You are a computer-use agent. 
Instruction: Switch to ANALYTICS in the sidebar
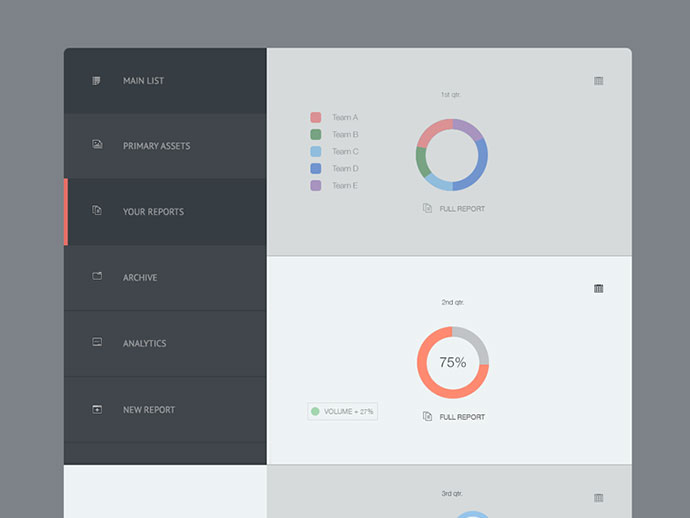[165, 343]
